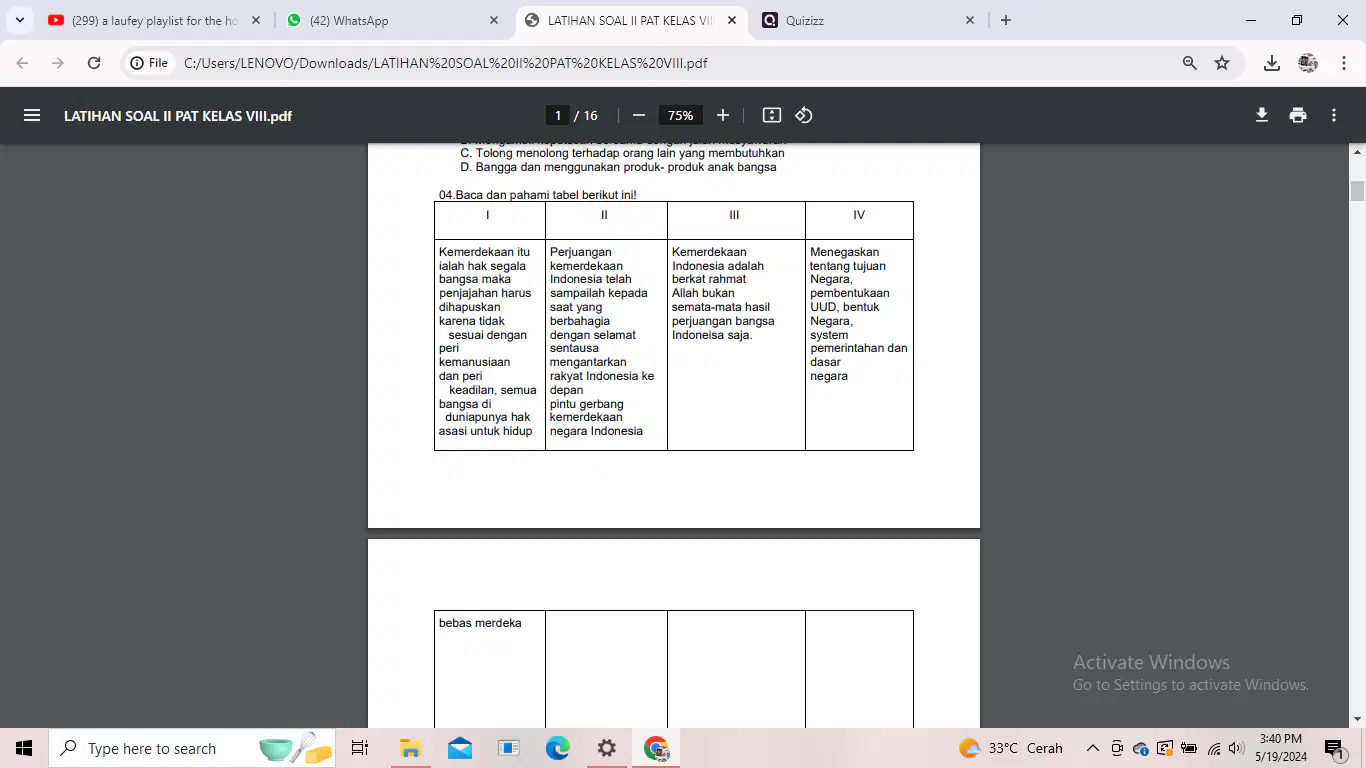Viewport: 1366px width, 768px height.
Task: Open File Explorer from the taskbar
Action: [410, 748]
